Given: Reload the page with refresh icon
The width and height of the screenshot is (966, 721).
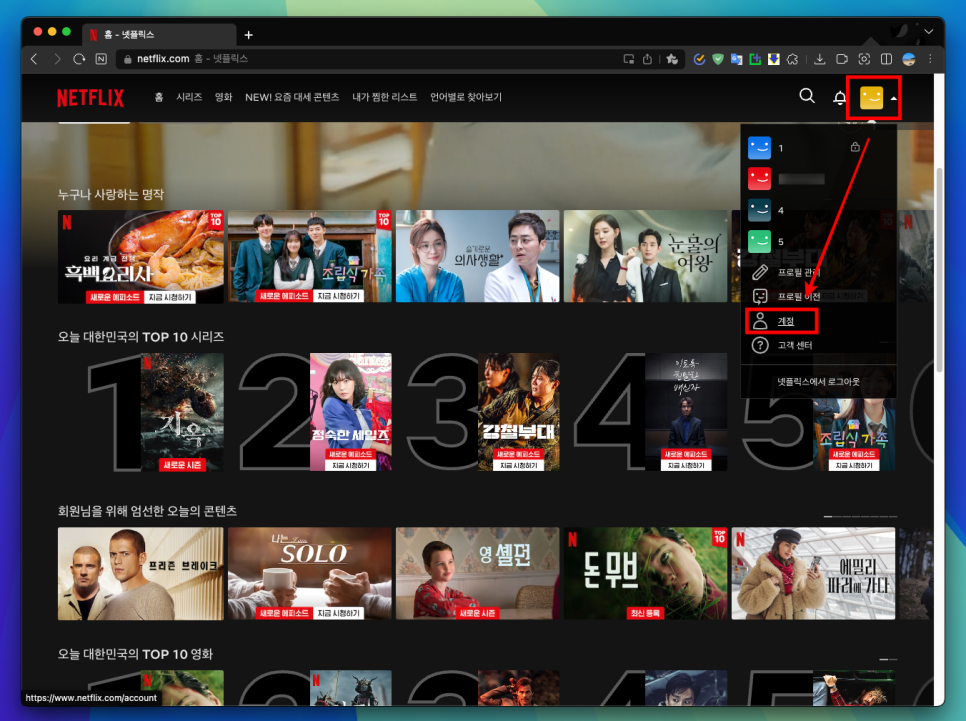Looking at the screenshot, I should [79, 59].
